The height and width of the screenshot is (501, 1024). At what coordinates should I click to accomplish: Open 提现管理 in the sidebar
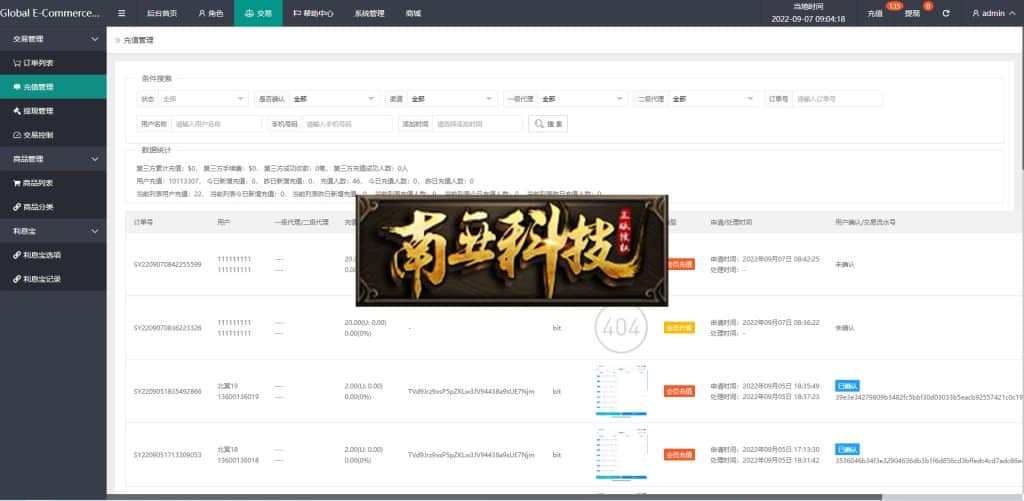[x=53, y=111]
